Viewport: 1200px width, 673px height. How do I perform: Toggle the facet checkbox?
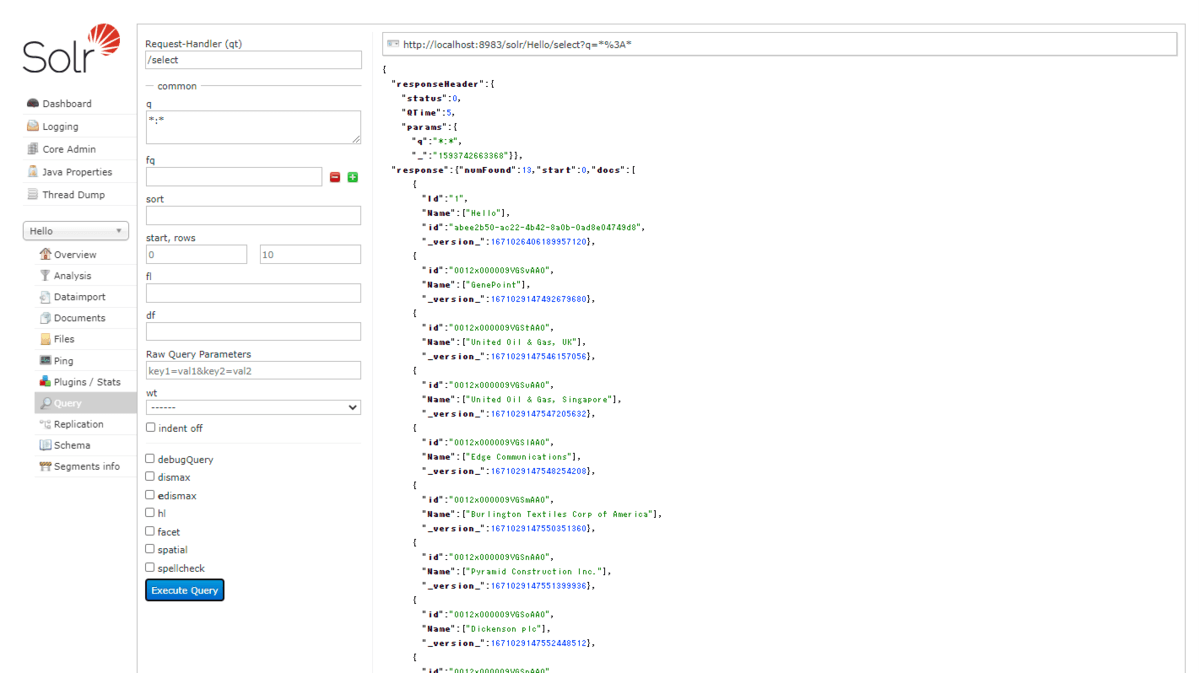(x=150, y=531)
